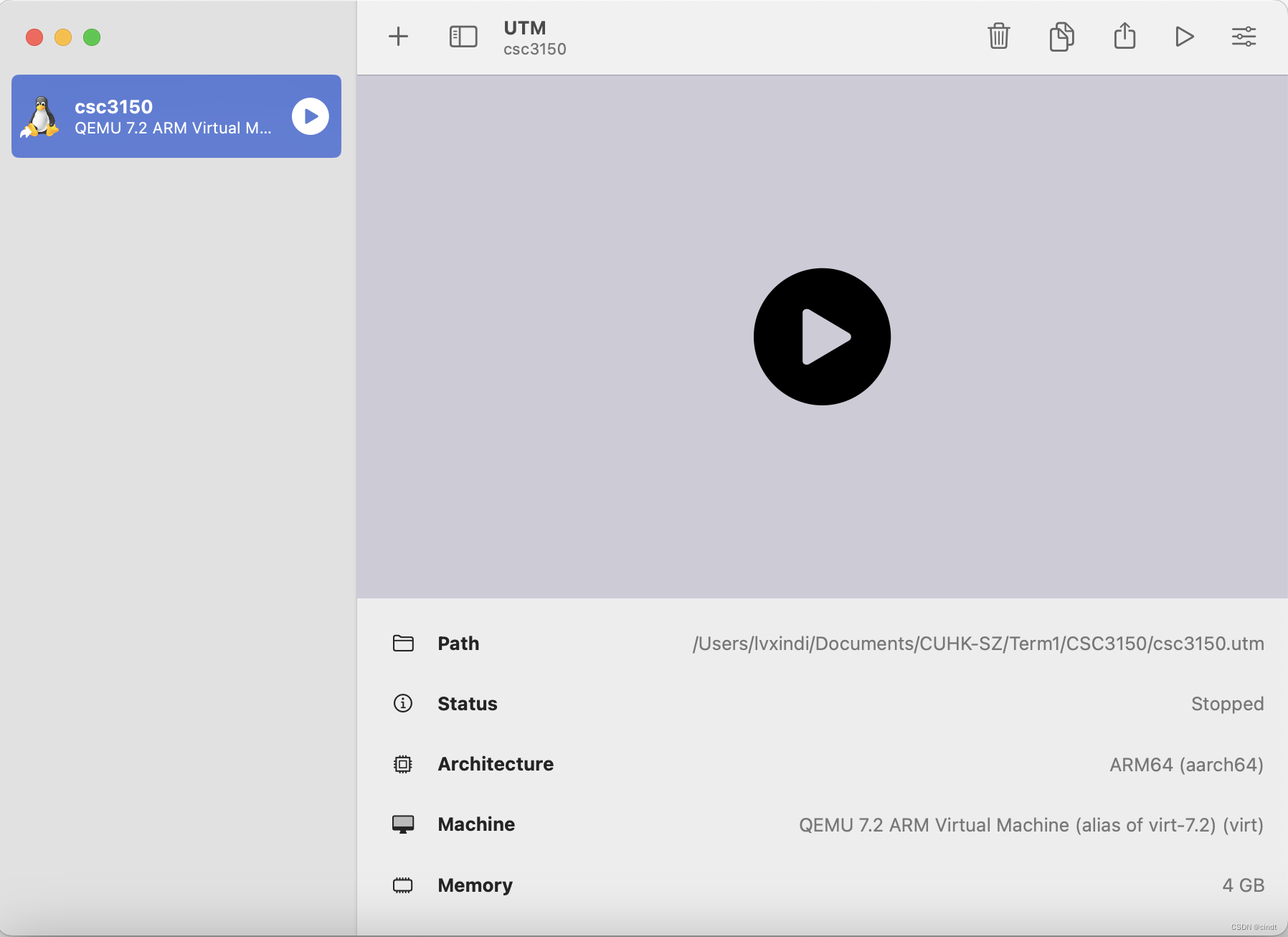Maximize the window with green button
This screenshot has width=1288, height=937.
click(x=92, y=37)
